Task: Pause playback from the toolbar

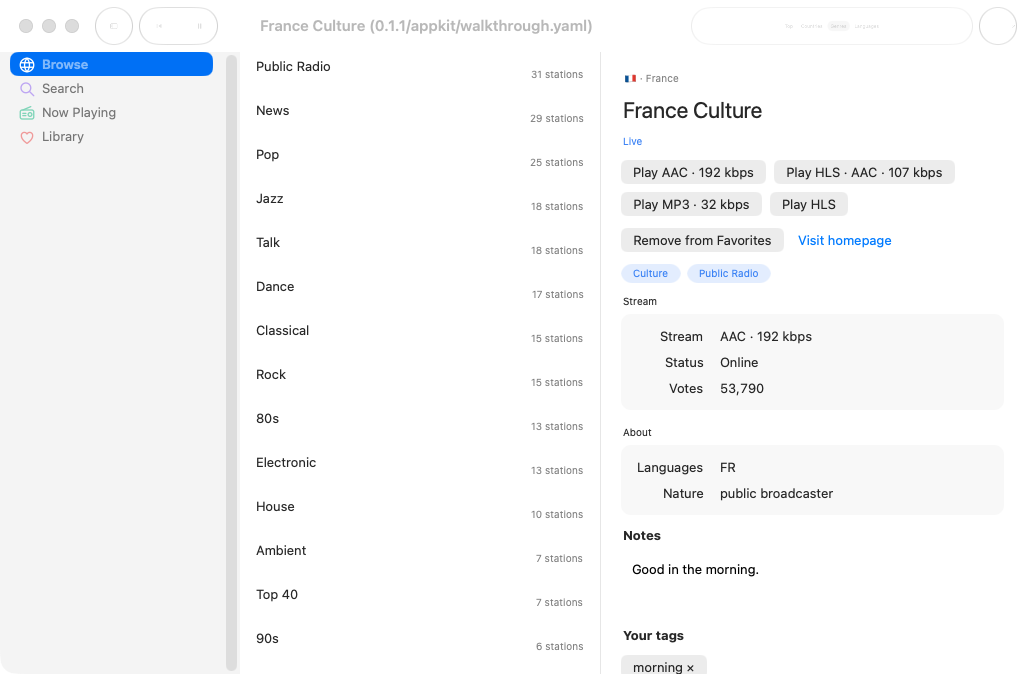Action: tap(199, 26)
